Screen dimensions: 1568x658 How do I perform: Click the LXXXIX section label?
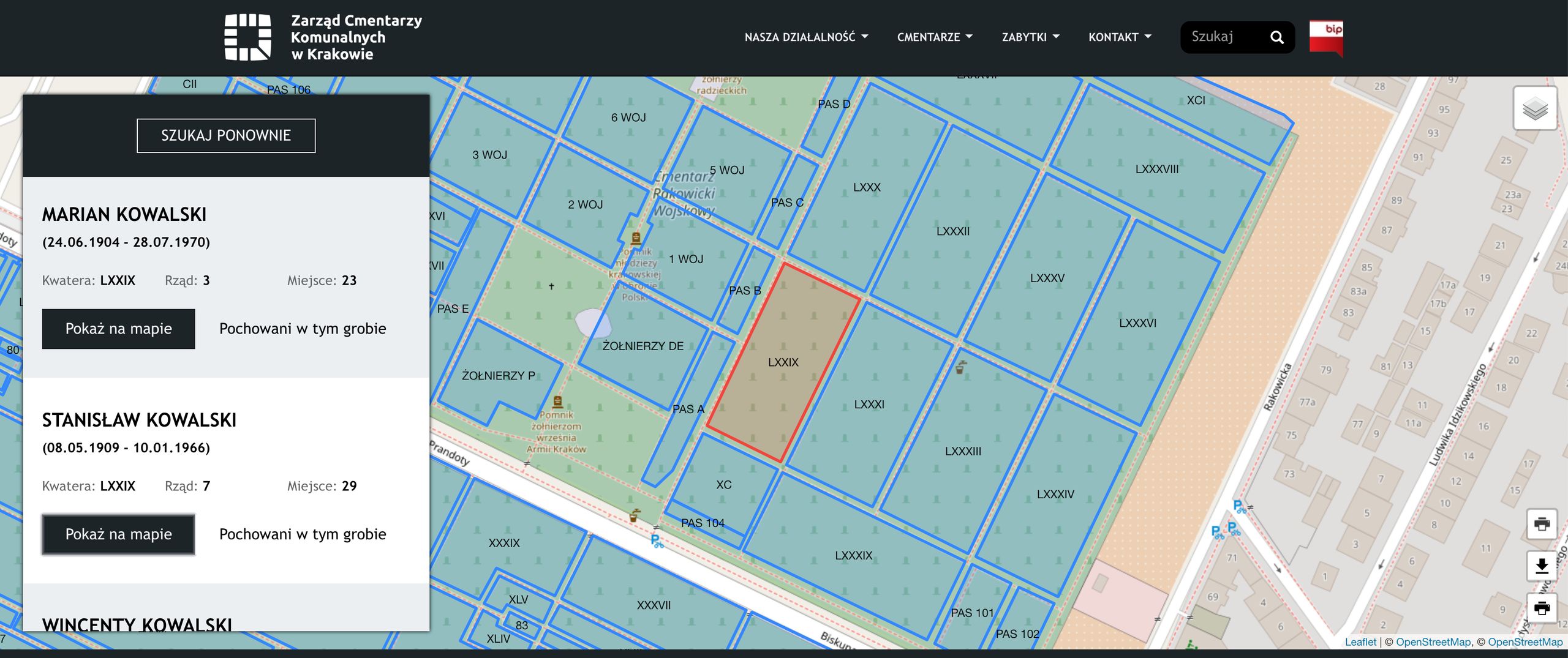point(854,556)
